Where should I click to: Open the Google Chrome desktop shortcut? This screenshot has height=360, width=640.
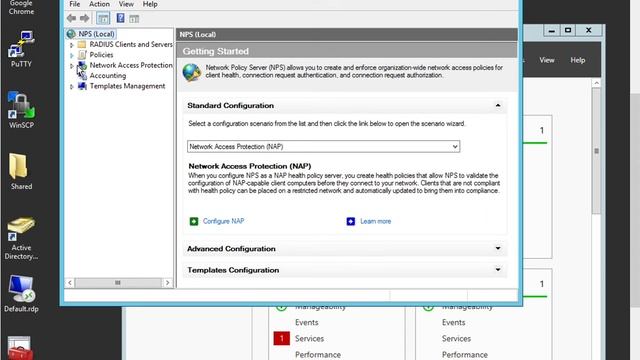tap(21, 7)
